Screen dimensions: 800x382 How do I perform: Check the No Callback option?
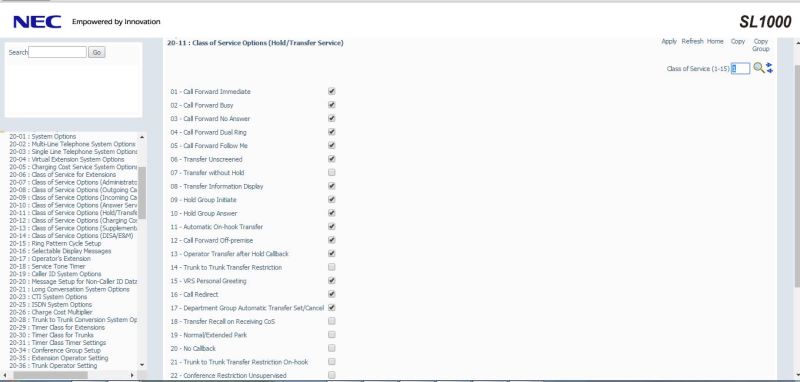click(x=332, y=348)
